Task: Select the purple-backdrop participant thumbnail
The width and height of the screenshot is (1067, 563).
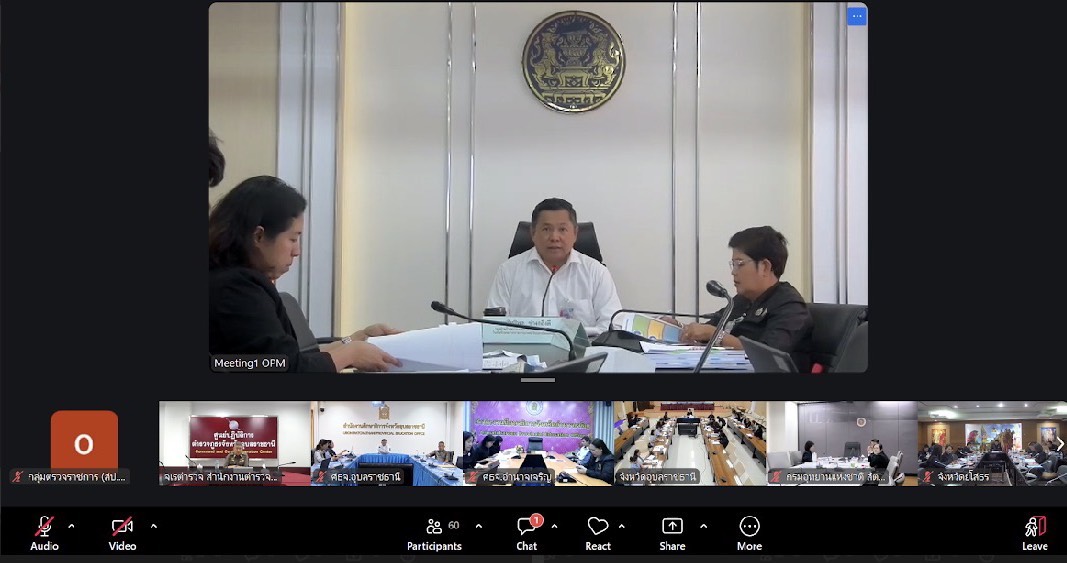Action: coord(538,443)
